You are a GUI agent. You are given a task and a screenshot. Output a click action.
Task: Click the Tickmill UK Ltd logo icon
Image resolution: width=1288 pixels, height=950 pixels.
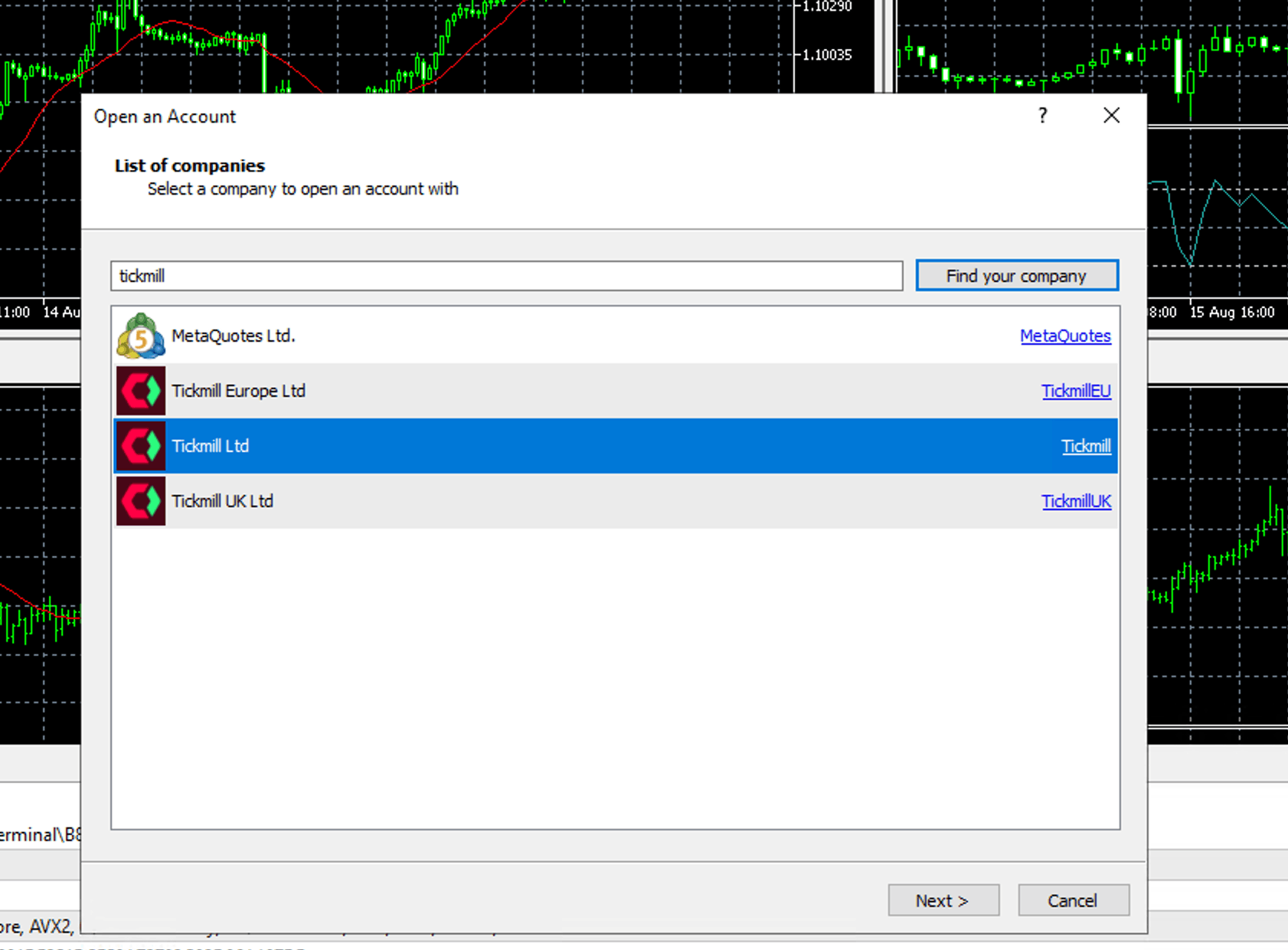[141, 501]
